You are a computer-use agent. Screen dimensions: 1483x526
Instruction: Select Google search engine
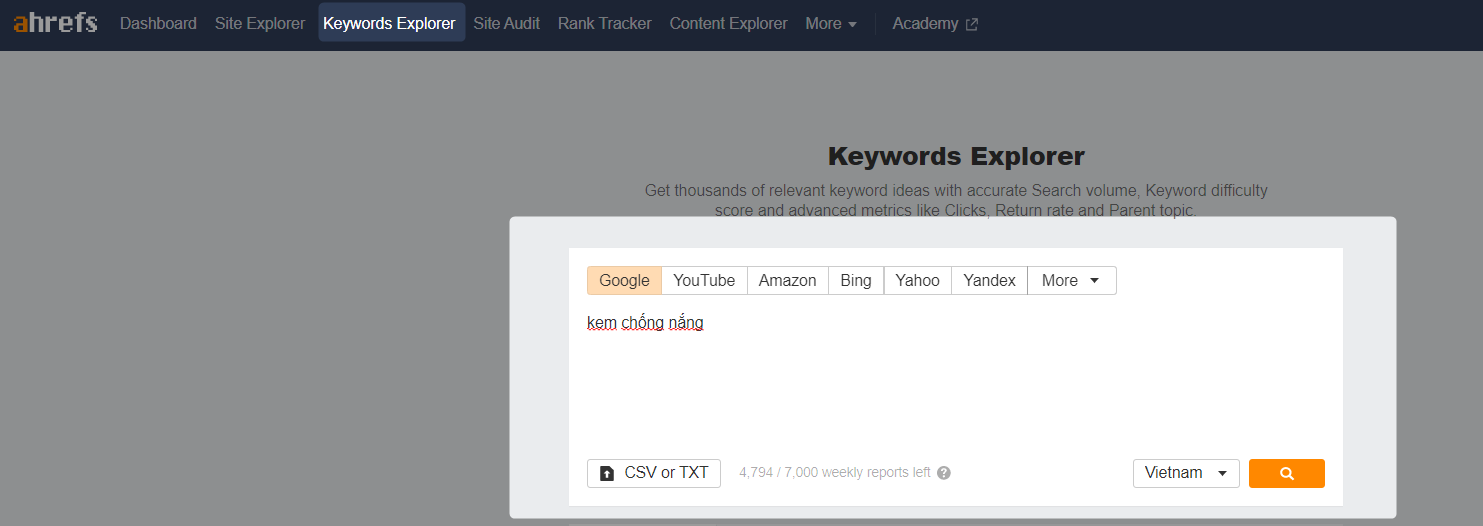tap(624, 281)
